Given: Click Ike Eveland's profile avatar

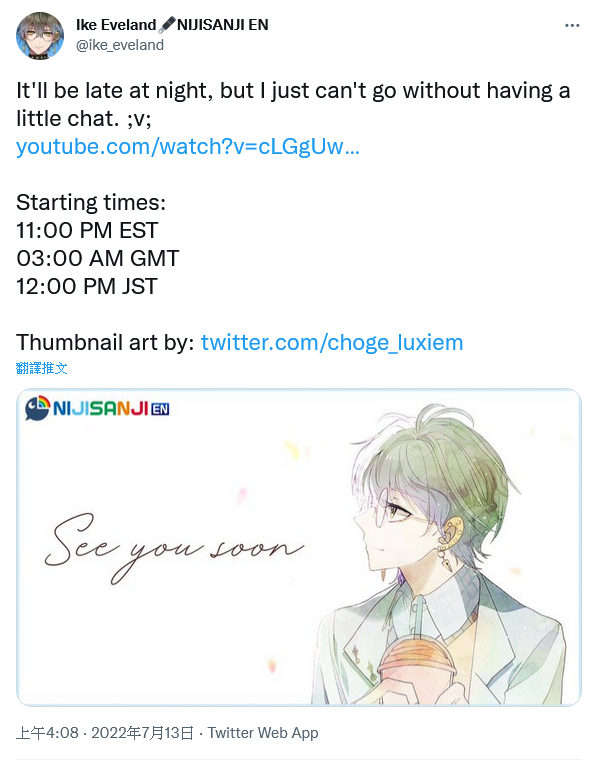Looking at the screenshot, I should coord(40,36).
